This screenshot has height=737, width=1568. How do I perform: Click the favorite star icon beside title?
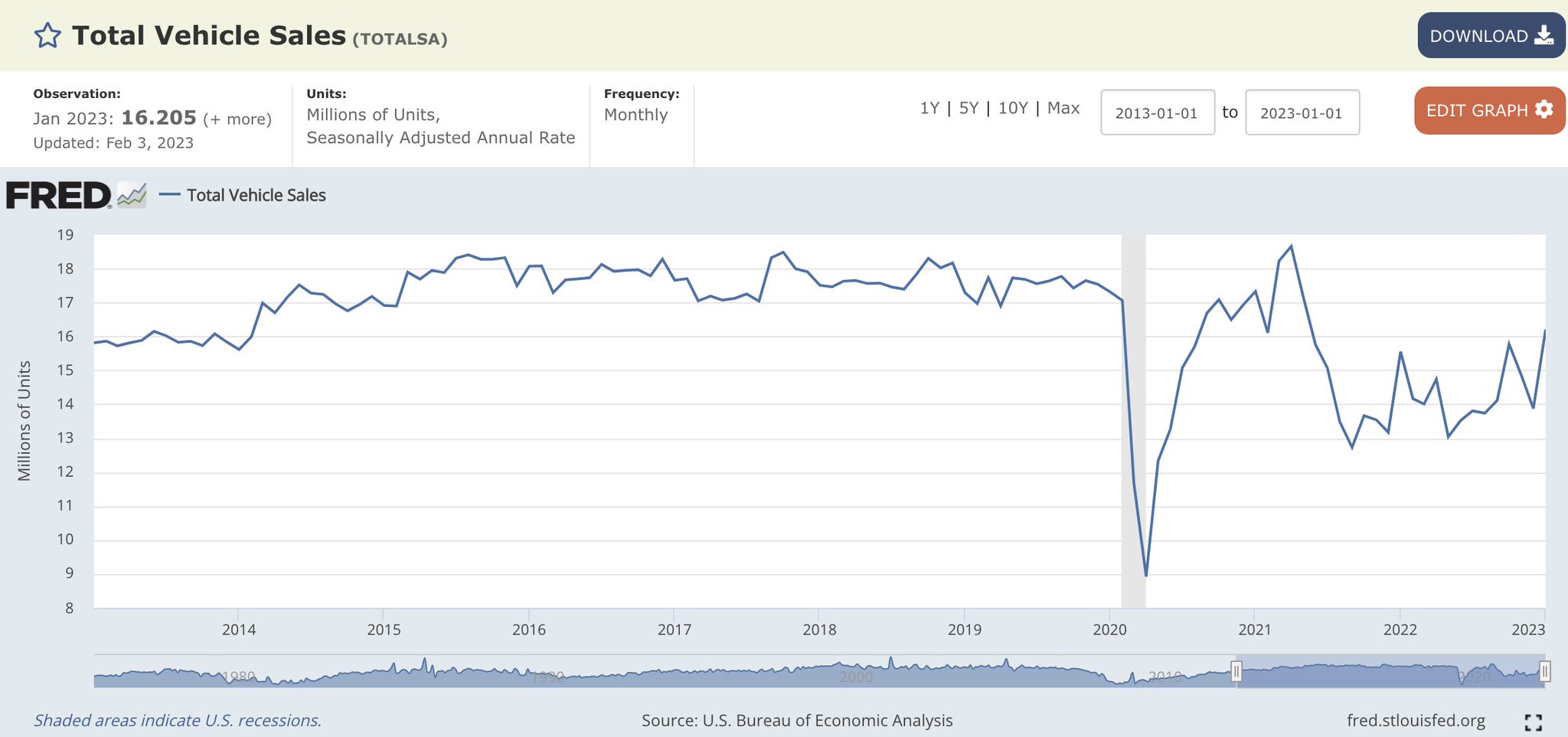[47, 36]
